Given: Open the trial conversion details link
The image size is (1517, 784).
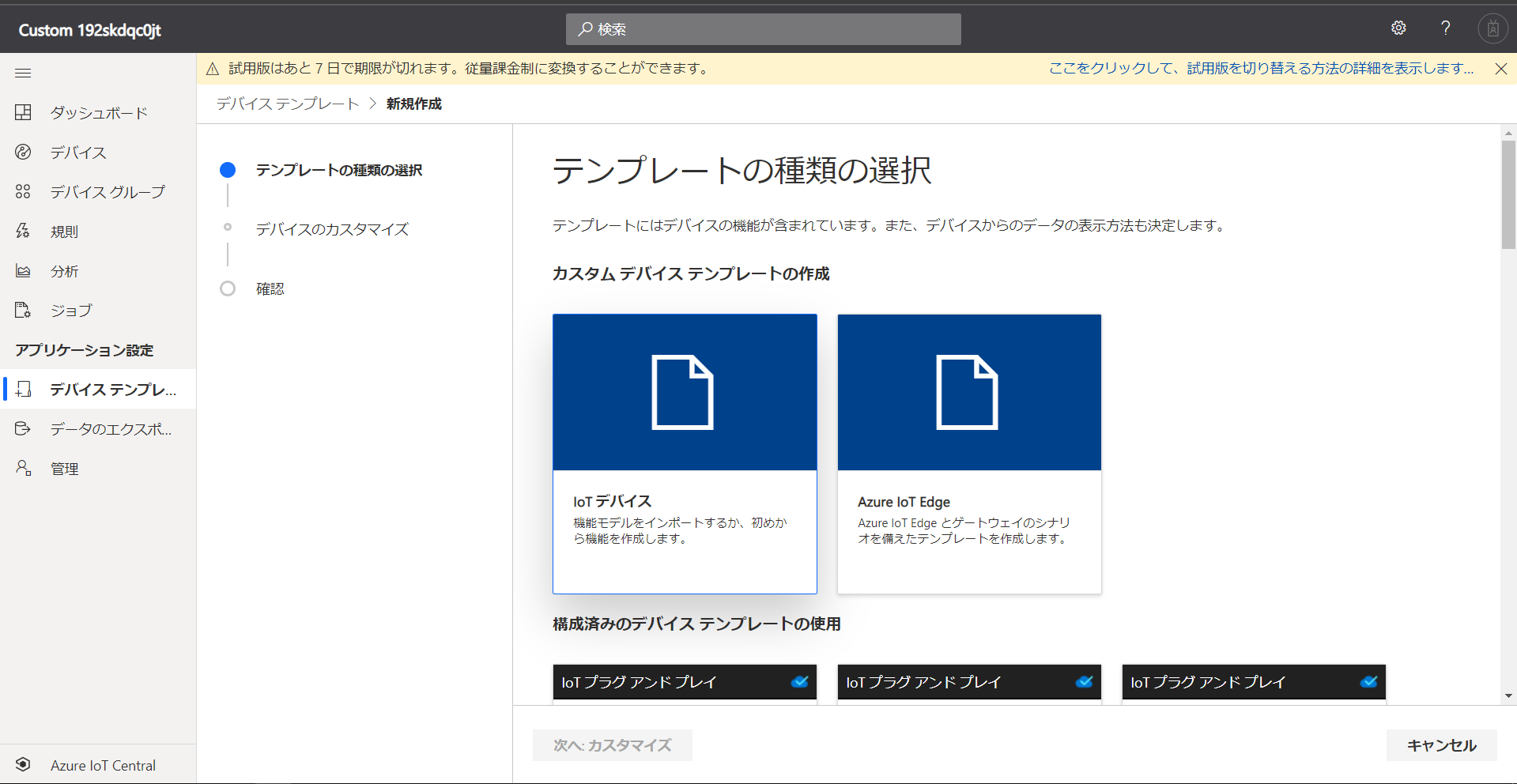Looking at the screenshot, I should (x=1261, y=69).
